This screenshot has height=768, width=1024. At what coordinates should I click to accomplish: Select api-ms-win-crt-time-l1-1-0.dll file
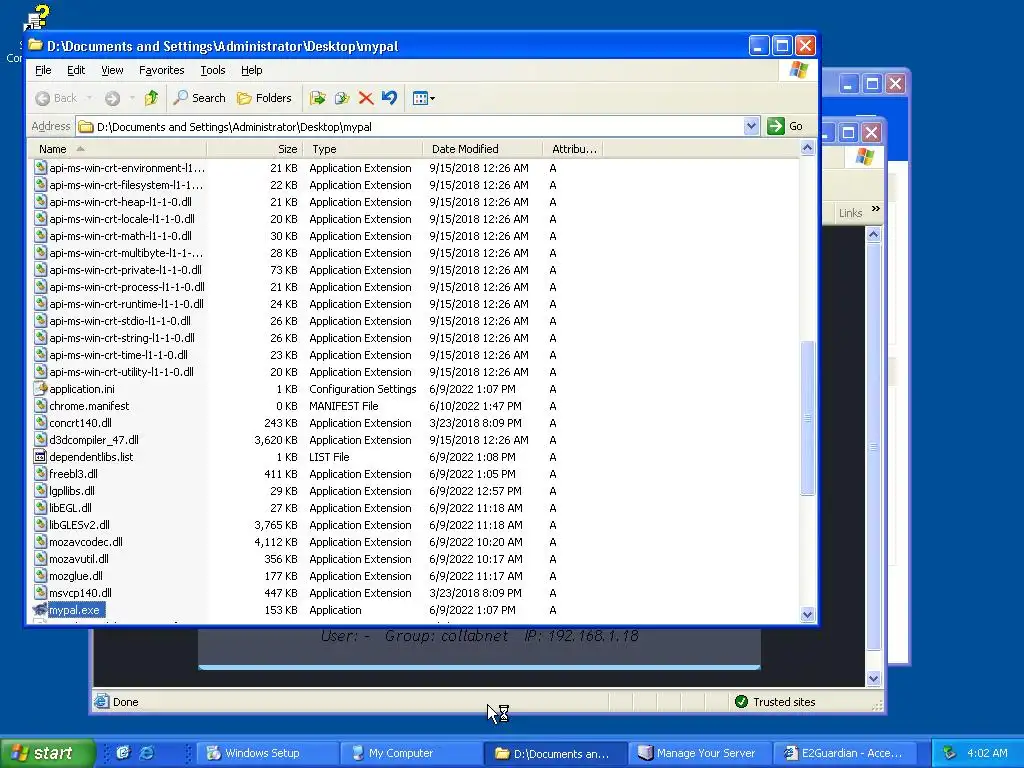[119, 355]
